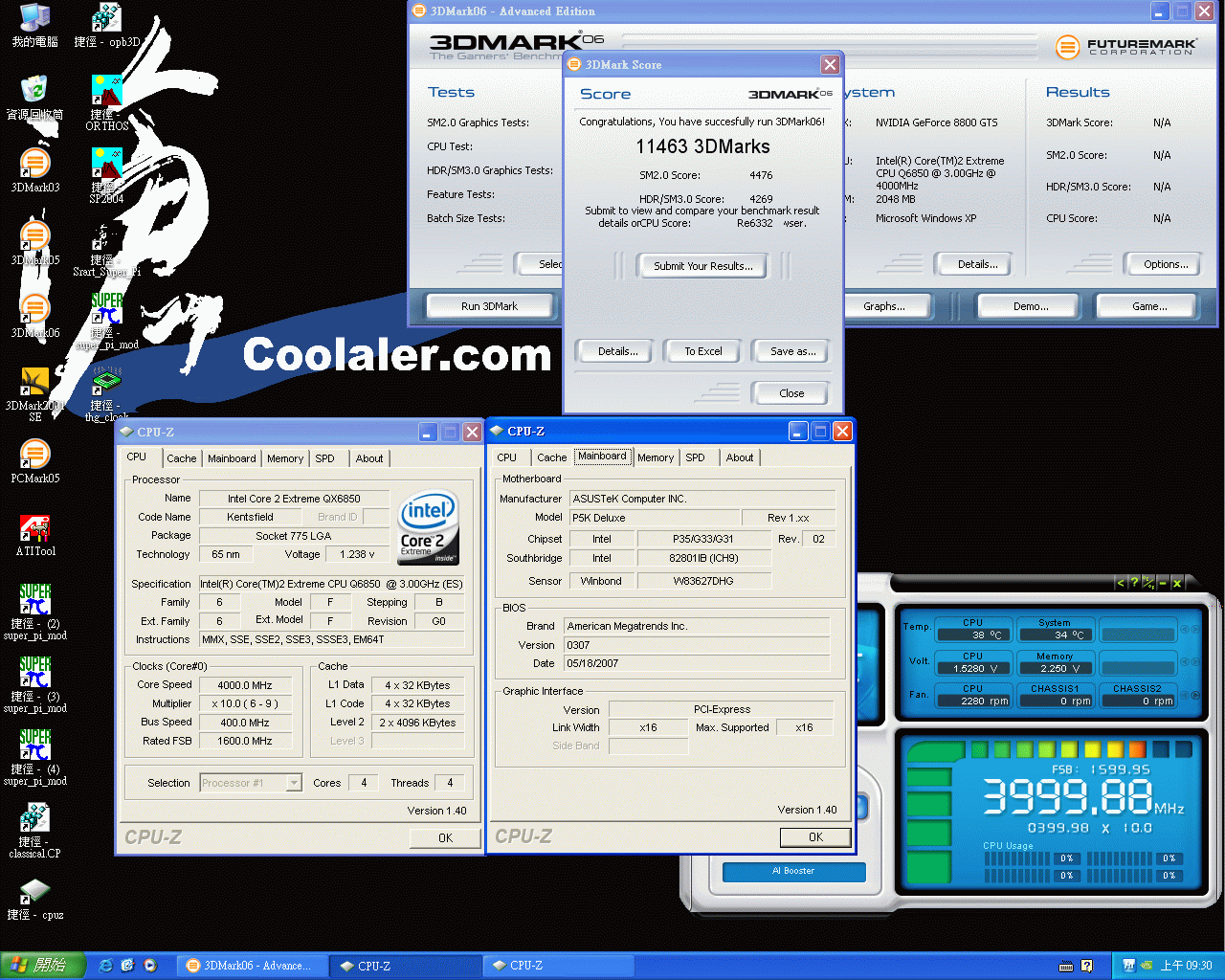Click Submit Your Results button
This screenshot has width=1225, height=980.
tap(703, 266)
